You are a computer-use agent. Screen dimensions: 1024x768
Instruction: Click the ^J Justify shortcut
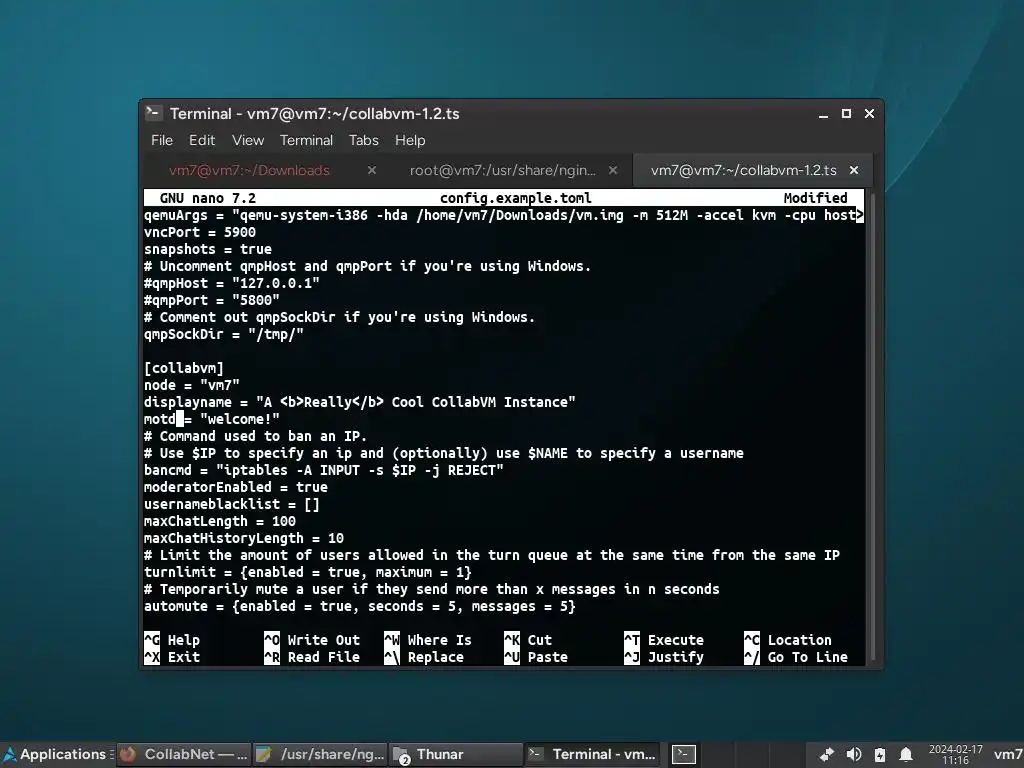pyautogui.click(x=664, y=657)
